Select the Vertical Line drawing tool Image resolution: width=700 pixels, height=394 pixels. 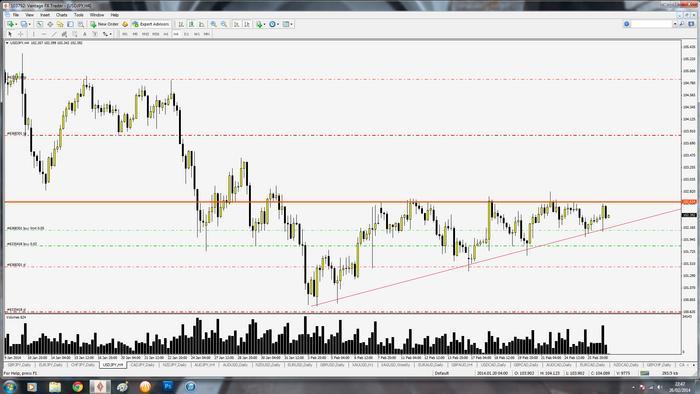pyautogui.click(x=33, y=34)
